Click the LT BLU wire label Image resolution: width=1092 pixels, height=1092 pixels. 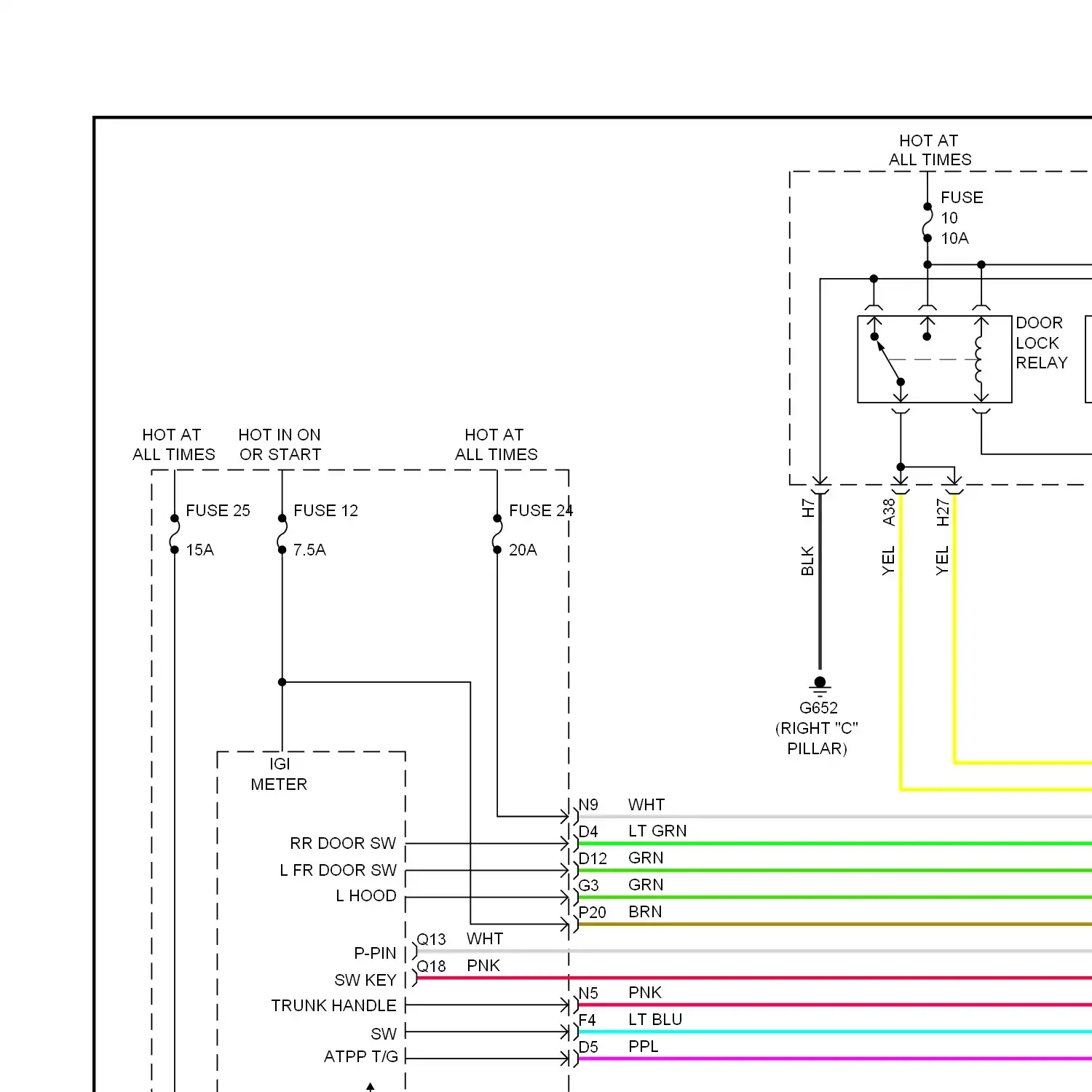pyautogui.click(x=655, y=1019)
